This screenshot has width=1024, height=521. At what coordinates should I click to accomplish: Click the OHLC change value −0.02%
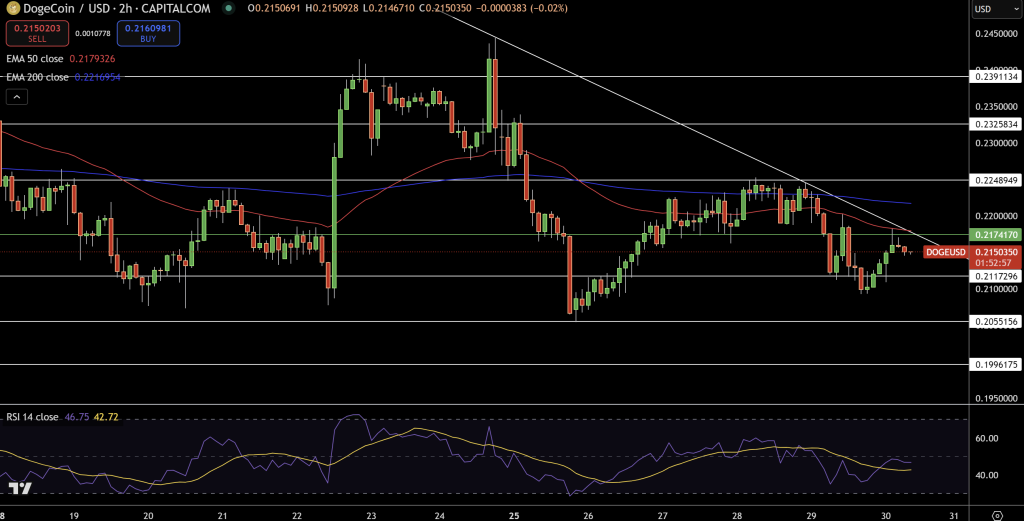coord(549,8)
